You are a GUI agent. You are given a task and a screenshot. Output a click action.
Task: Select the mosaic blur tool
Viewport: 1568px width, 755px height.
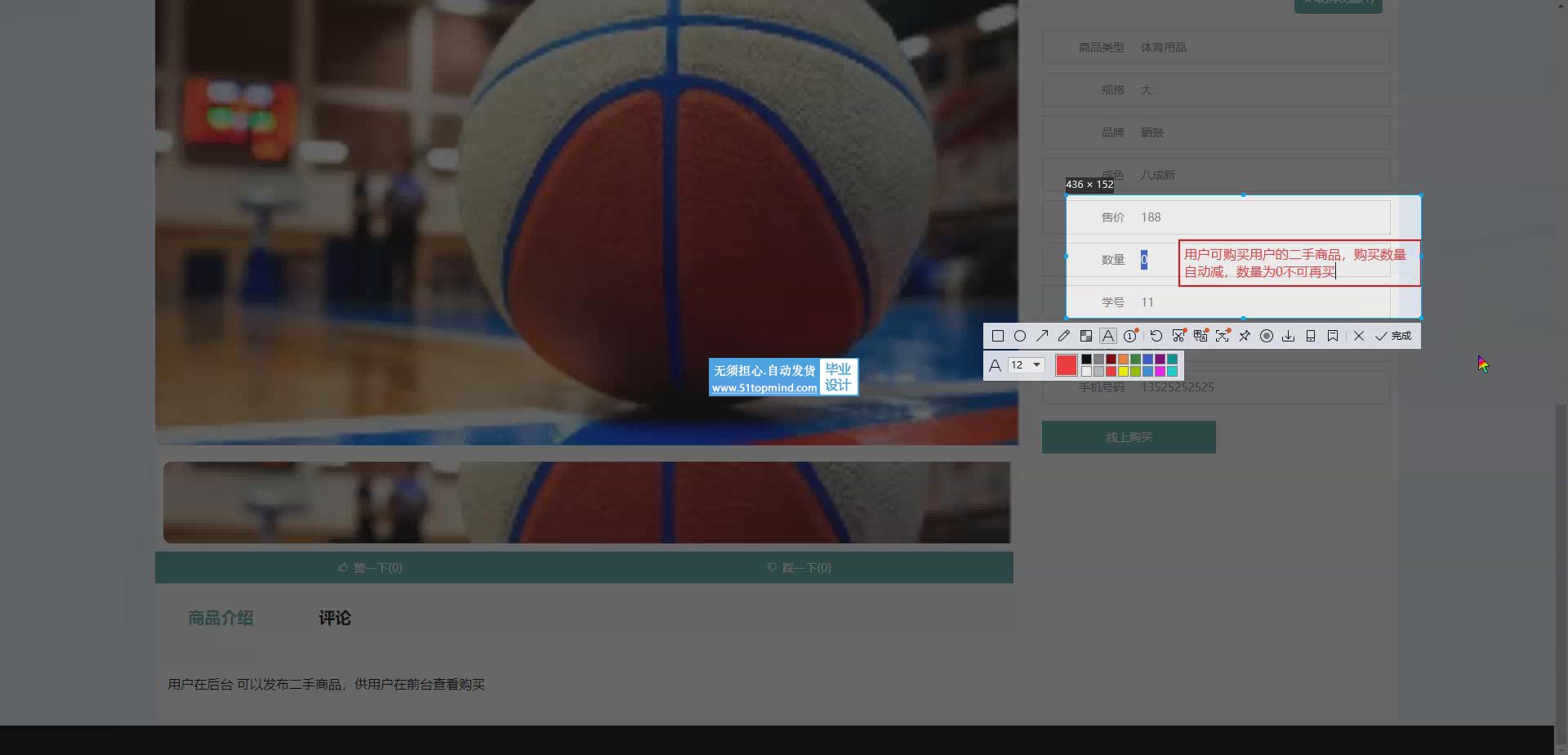pyautogui.click(x=1086, y=336)
